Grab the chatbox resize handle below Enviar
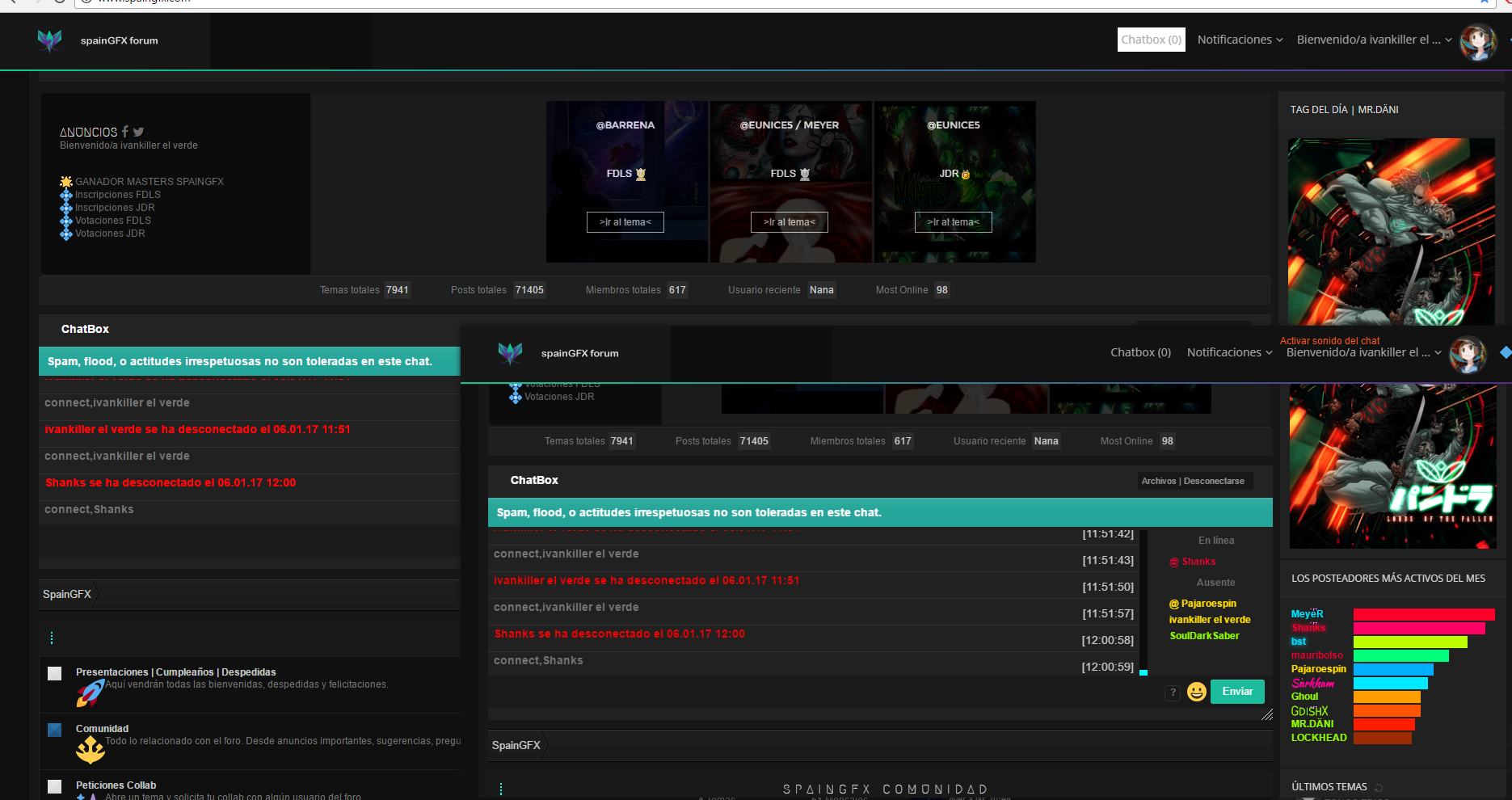Image resolution: width=1512 pixels, height=800 pixels. [x=1267, y=714]
